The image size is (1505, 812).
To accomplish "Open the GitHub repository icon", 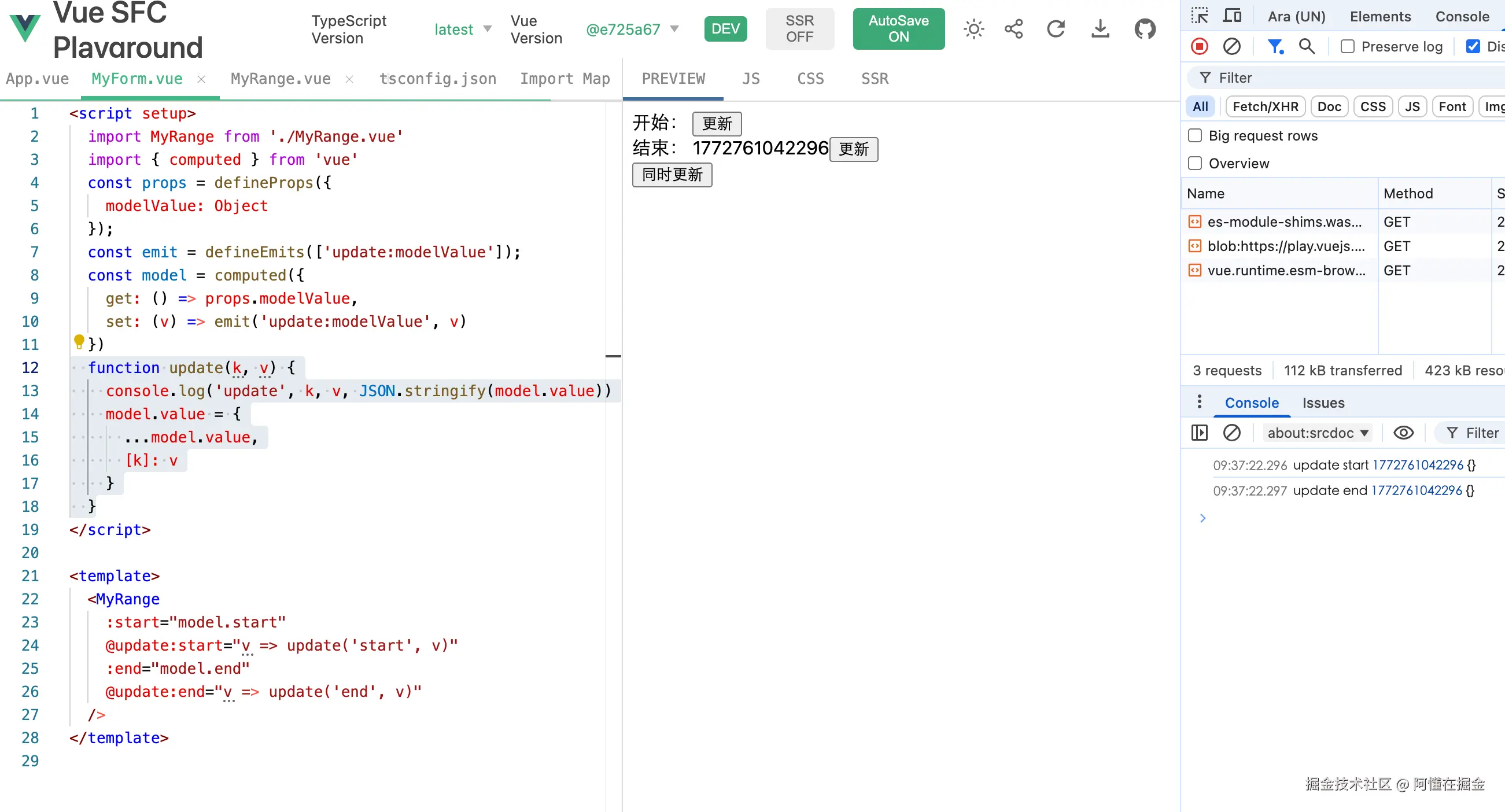I will click(x=1145, y=28).
